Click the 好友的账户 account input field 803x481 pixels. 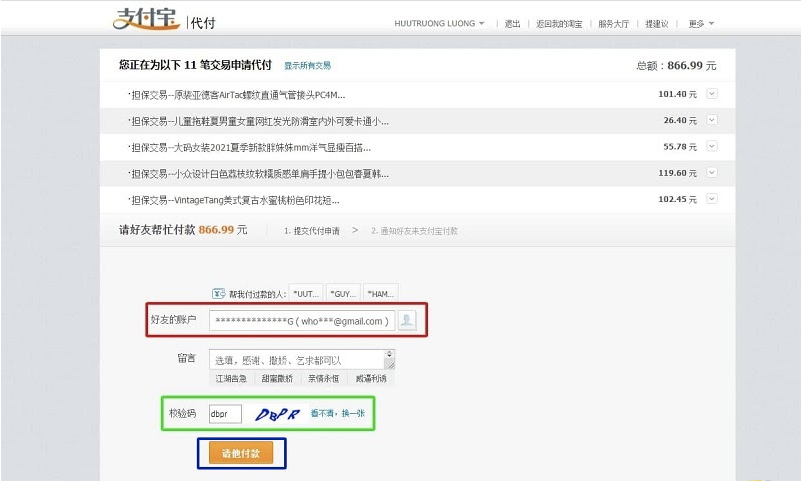[302, 321]
